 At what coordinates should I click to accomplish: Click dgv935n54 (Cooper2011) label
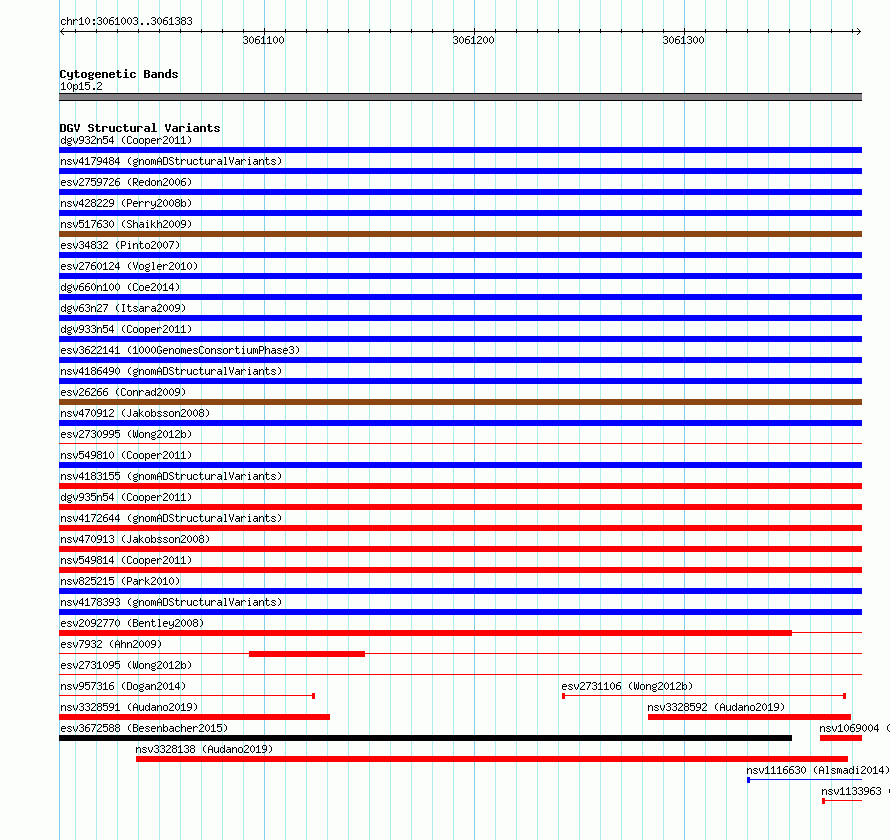pos(126,497)
